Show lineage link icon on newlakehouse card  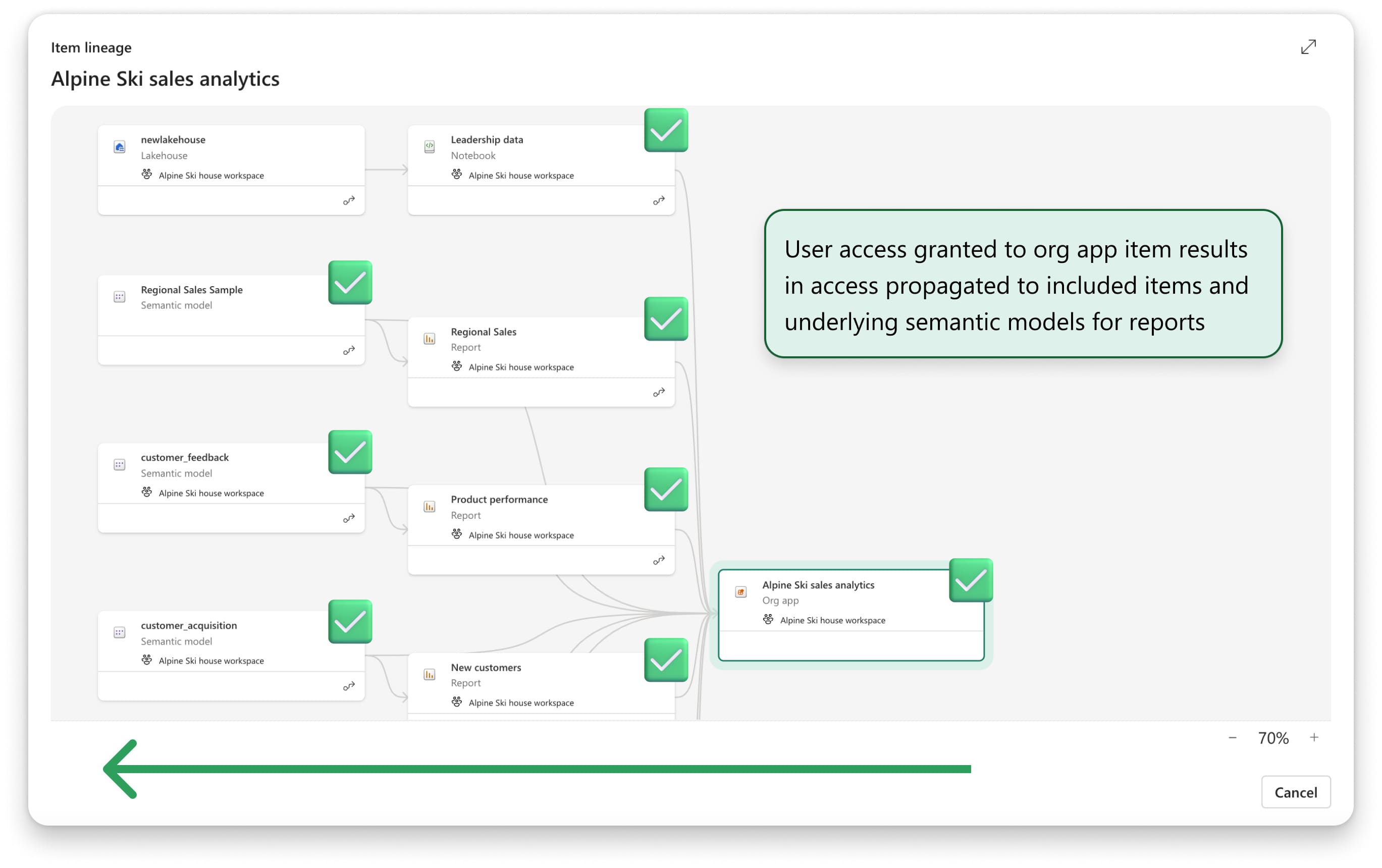[x=349, y=200]
